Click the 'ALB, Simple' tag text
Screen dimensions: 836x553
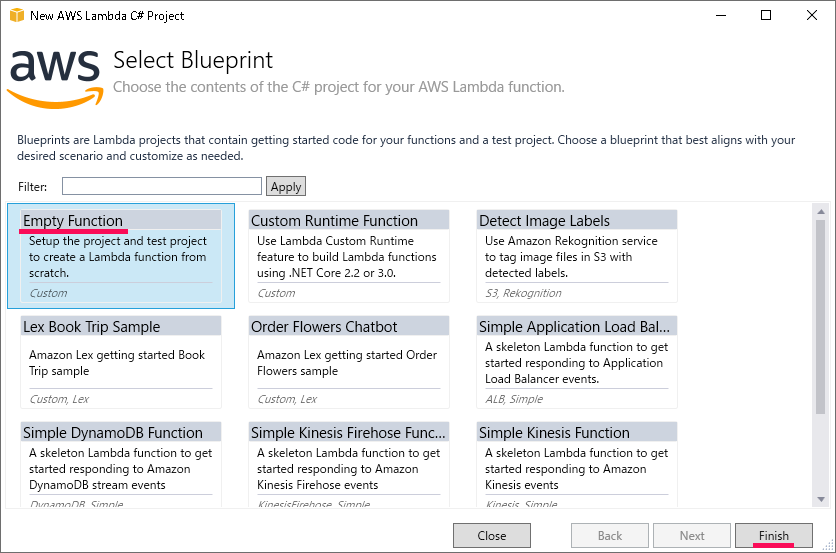(x=514, y=399)
